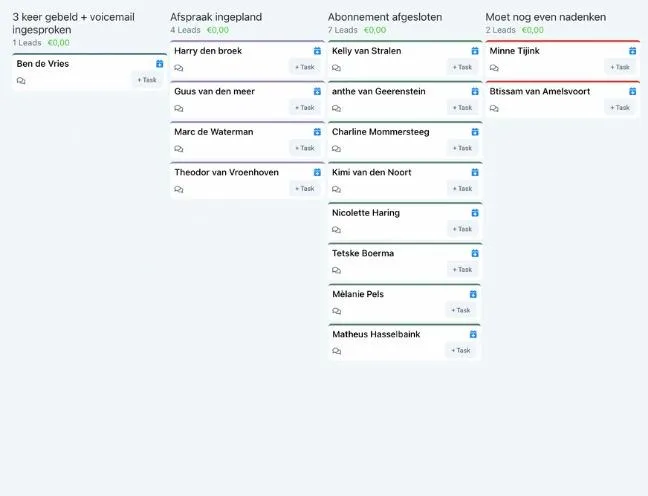Screen dimensions: 648x496
Task: Select column title Moet nog even nadenken
Action: point(546,17)
